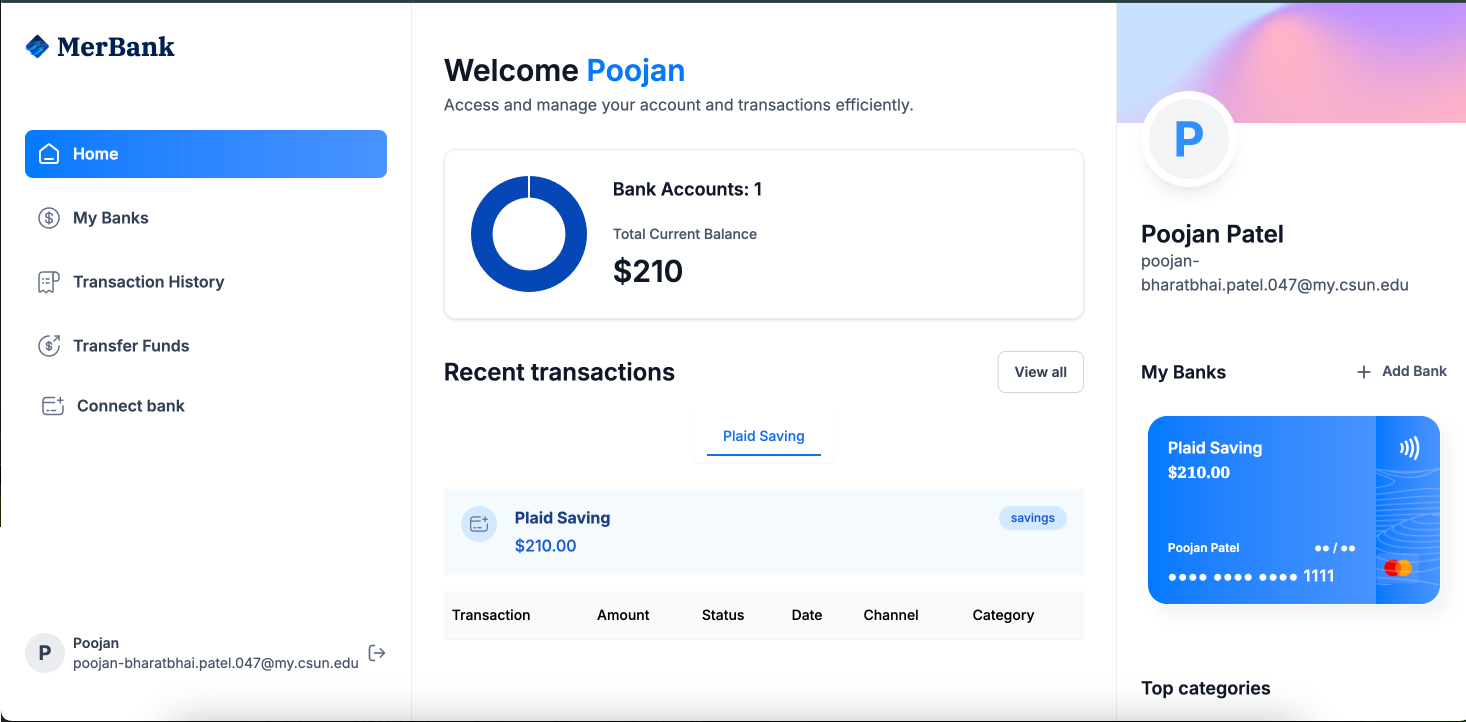Click the View all button
The image size is (1466, 722).
coord(1040,371)
